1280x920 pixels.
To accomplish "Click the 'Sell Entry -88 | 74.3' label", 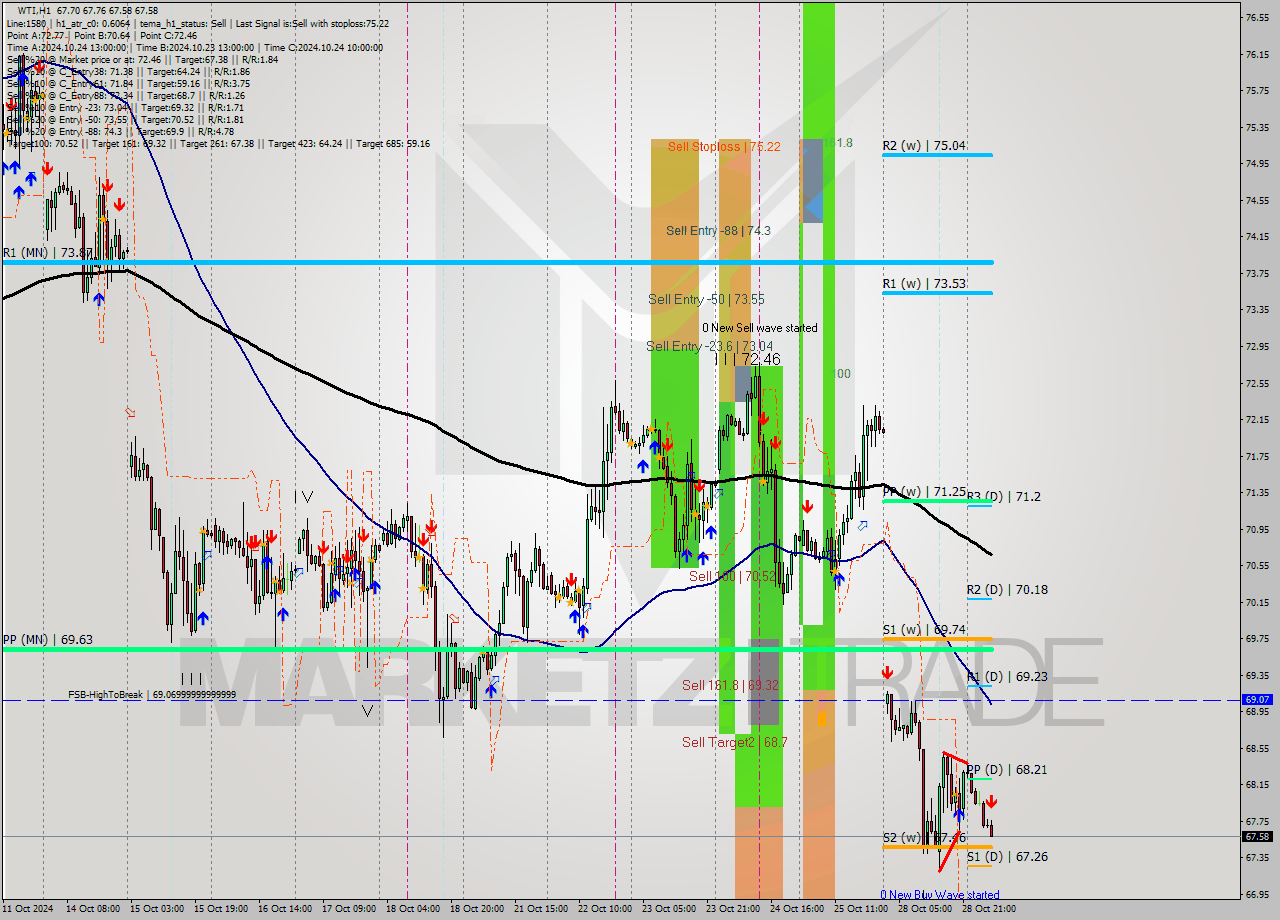I will click(718, 230).
